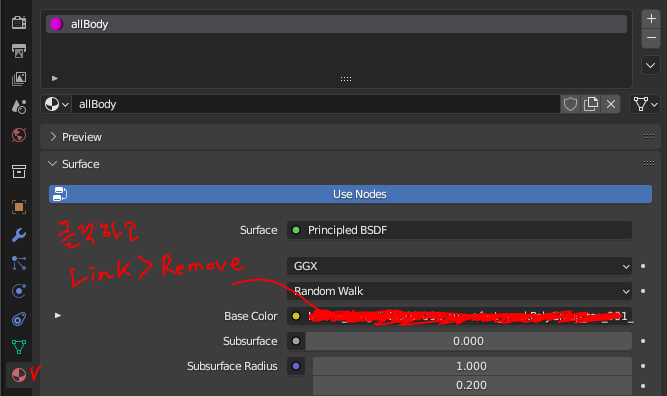Expand material slot list filter triangle
Viewport: 667px width, 396px height.
click(54, 78)
